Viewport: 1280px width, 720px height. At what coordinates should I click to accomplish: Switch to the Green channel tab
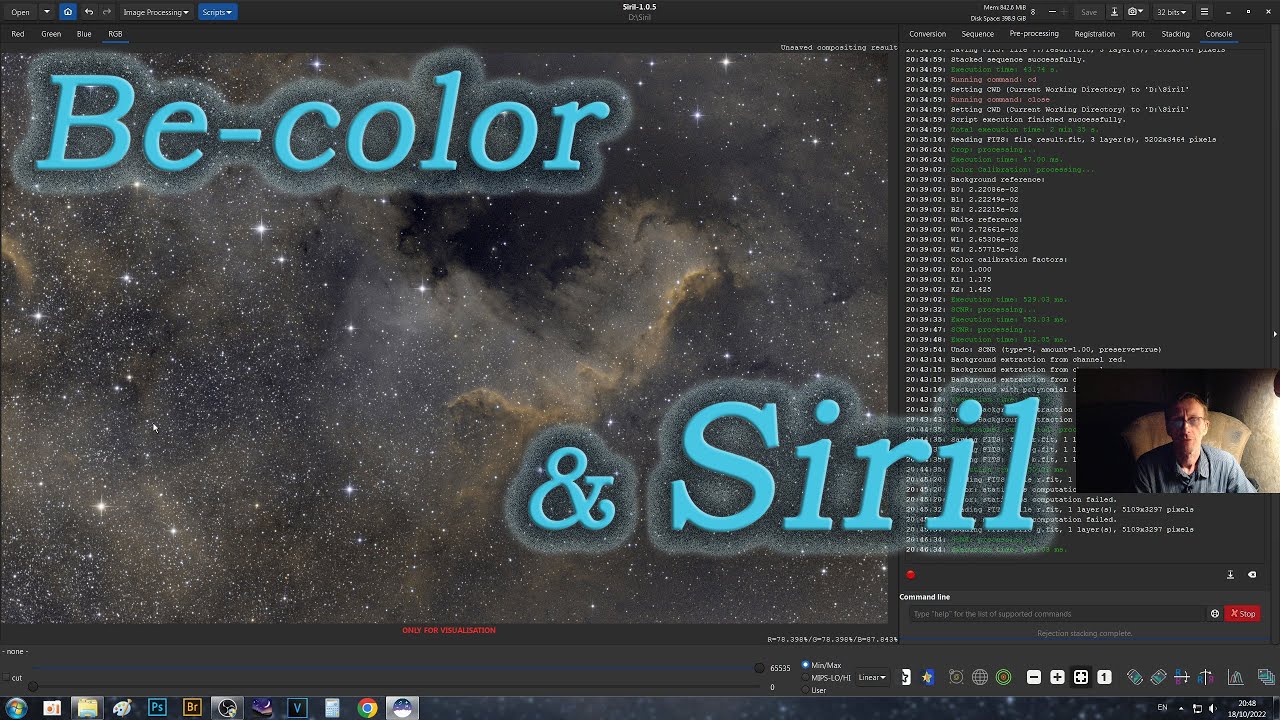(x=51, y=34)
